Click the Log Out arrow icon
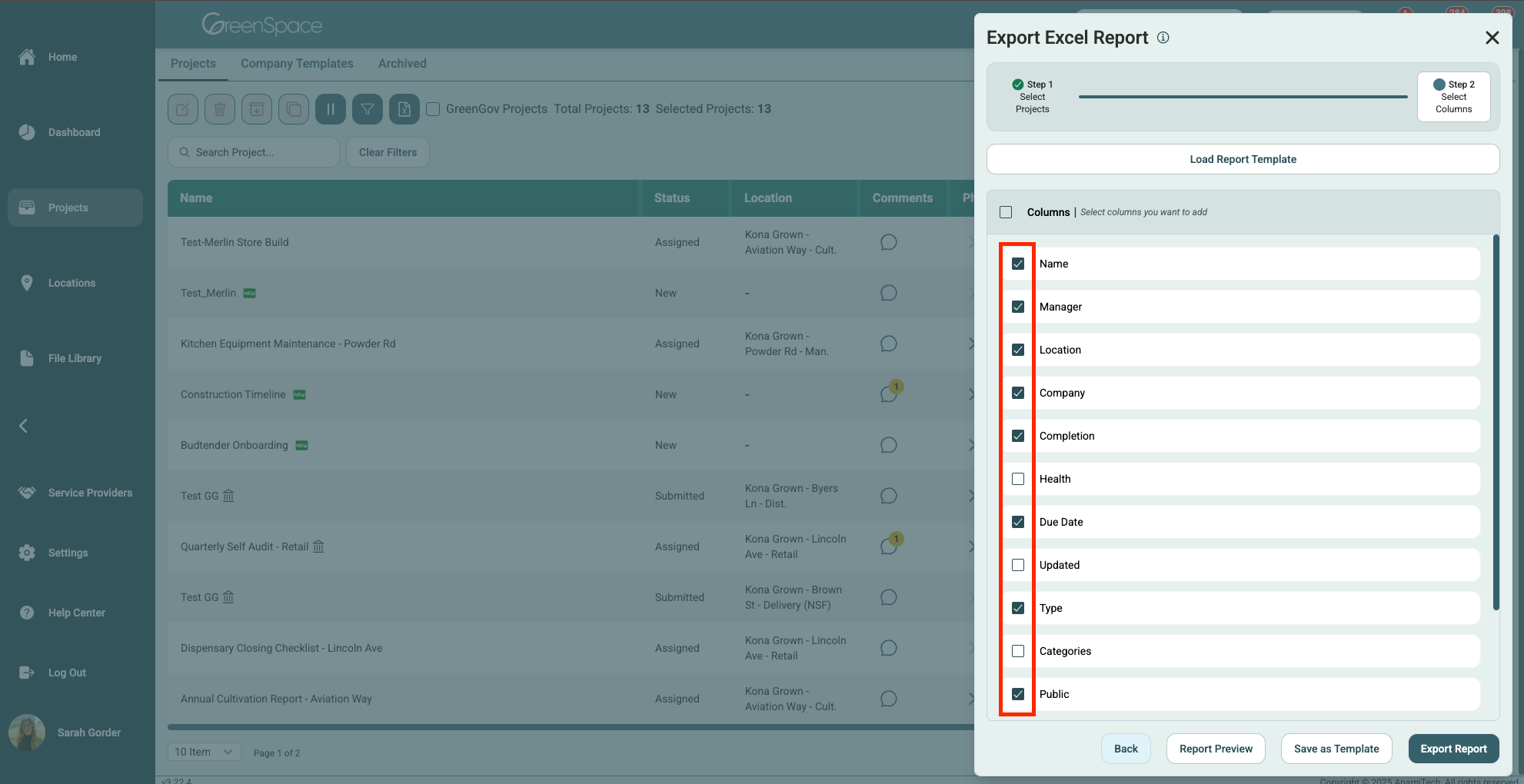The width and height of the screenshot is (1524, 784). [x=27, y=673]
